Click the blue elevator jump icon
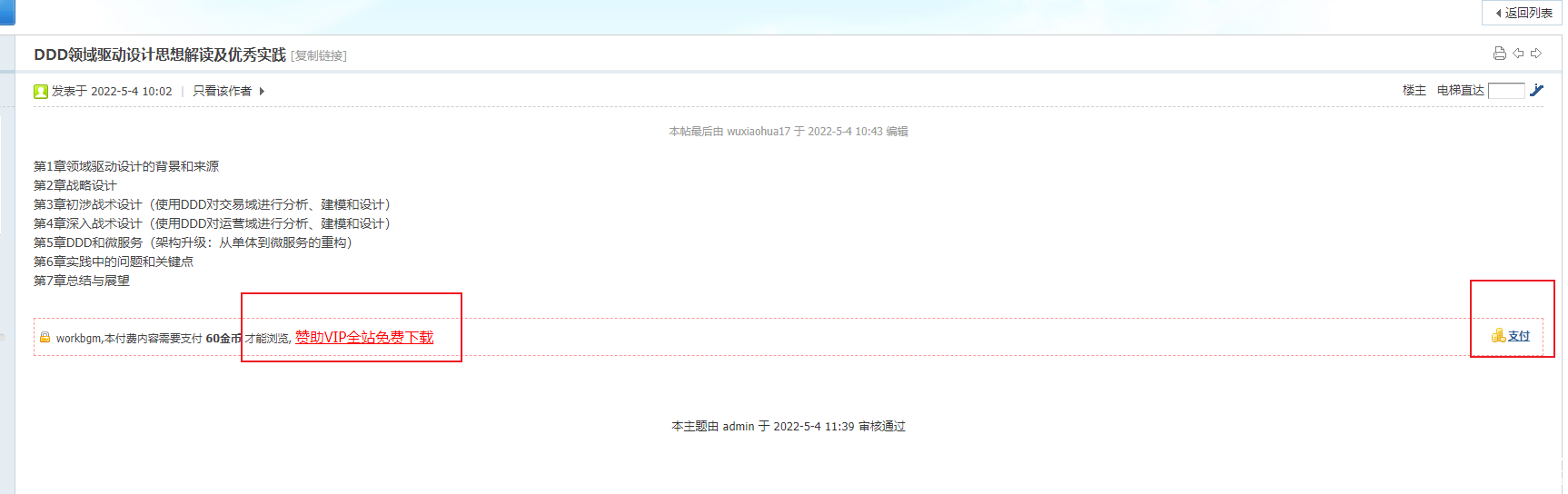This screenshot has width=1568, height=494. coord(1536,90)
